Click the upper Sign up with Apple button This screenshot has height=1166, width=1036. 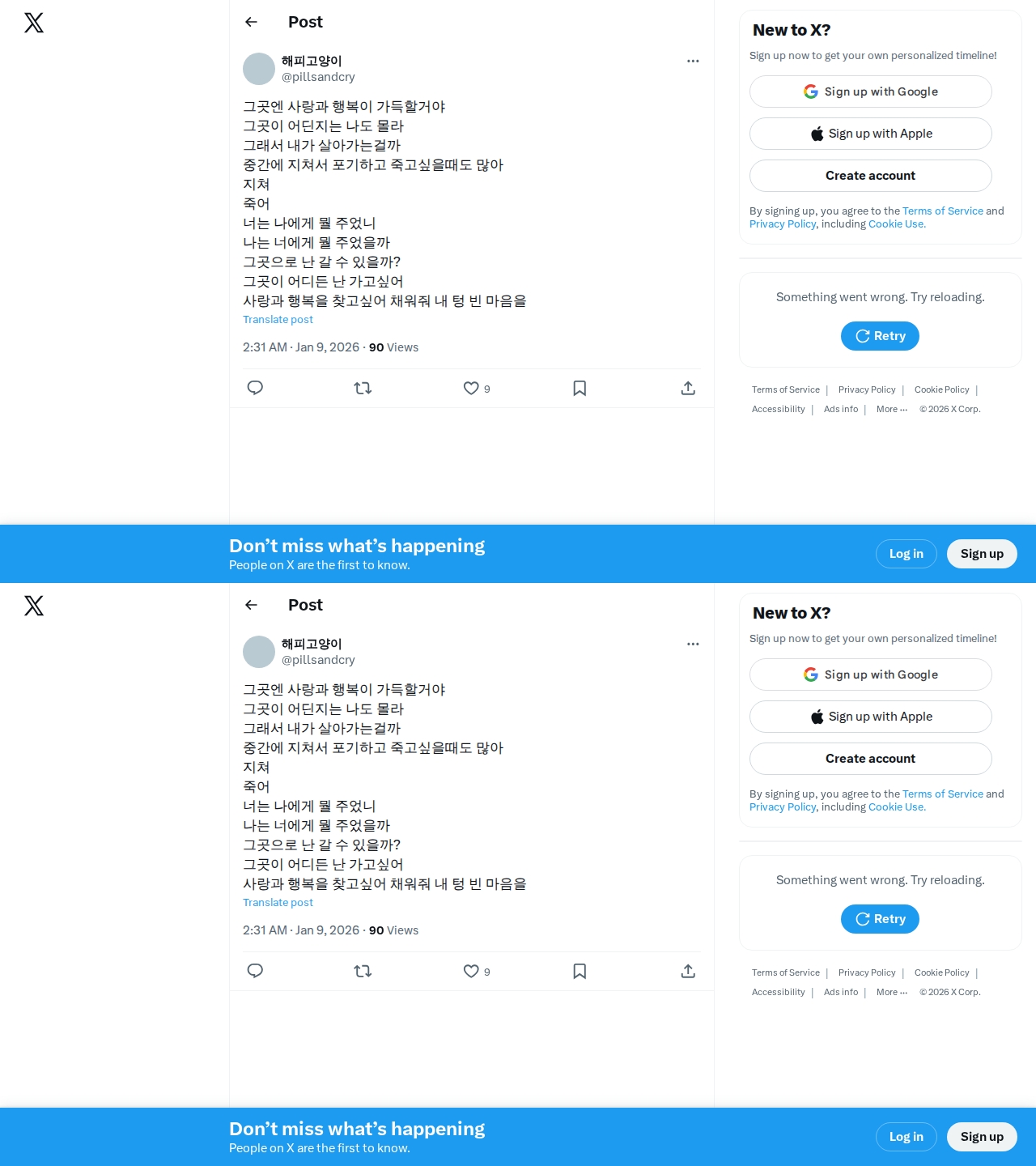871,134
